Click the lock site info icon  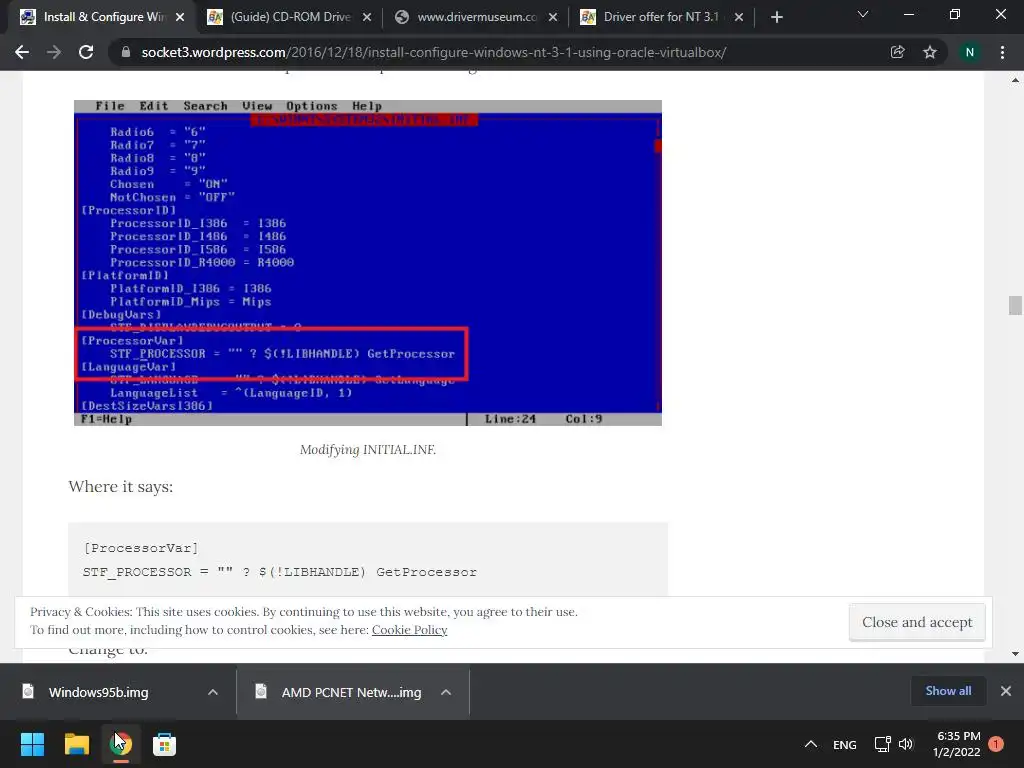tap(125, 52)
